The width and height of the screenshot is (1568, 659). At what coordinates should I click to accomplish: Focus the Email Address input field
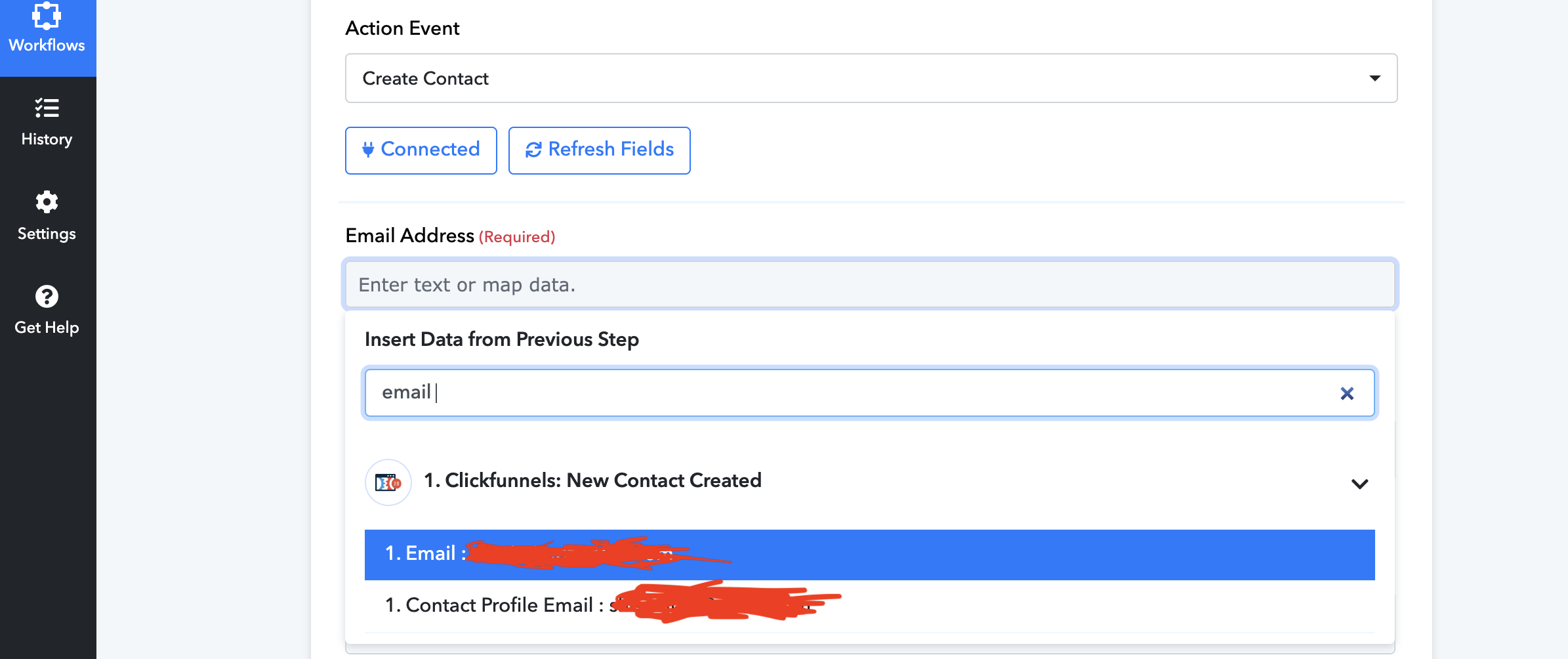(870, 284)
